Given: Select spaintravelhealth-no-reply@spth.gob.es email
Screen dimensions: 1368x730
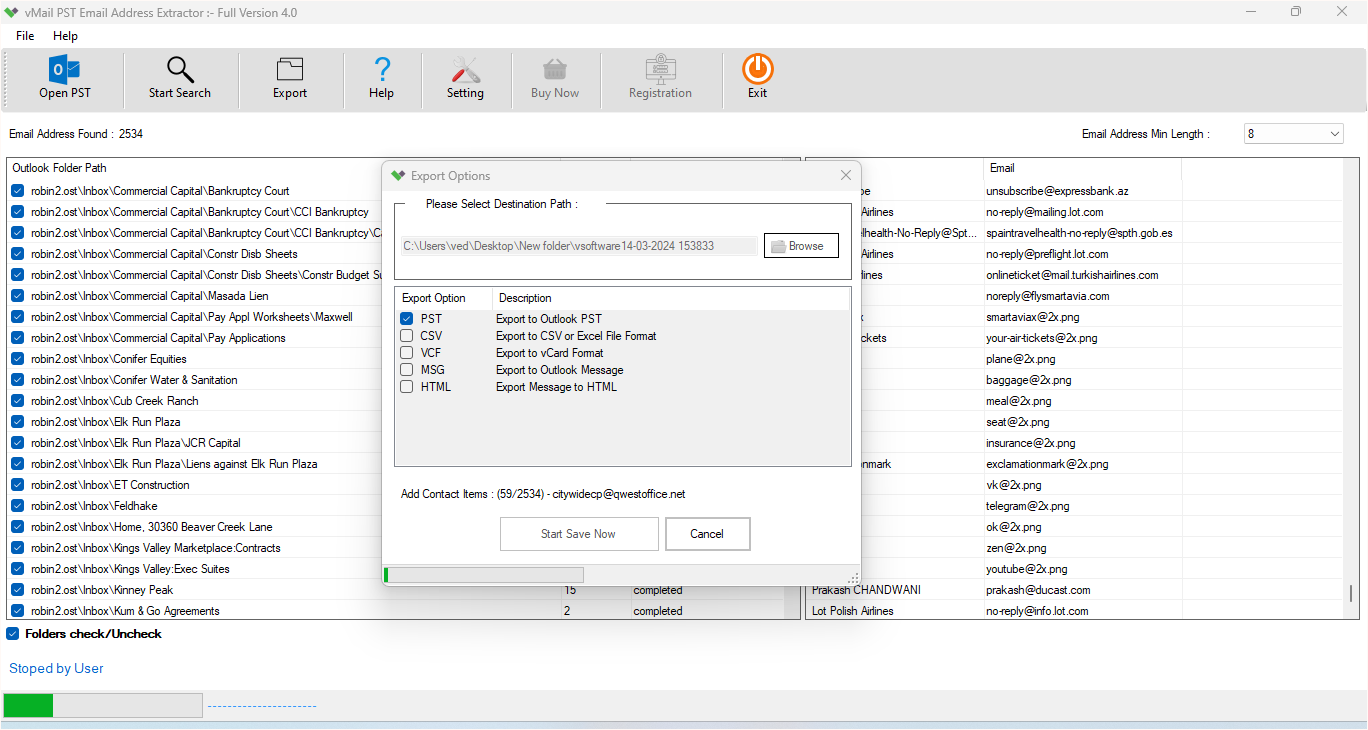Looking at the screenshot, I should click(x=1079, y=233).
